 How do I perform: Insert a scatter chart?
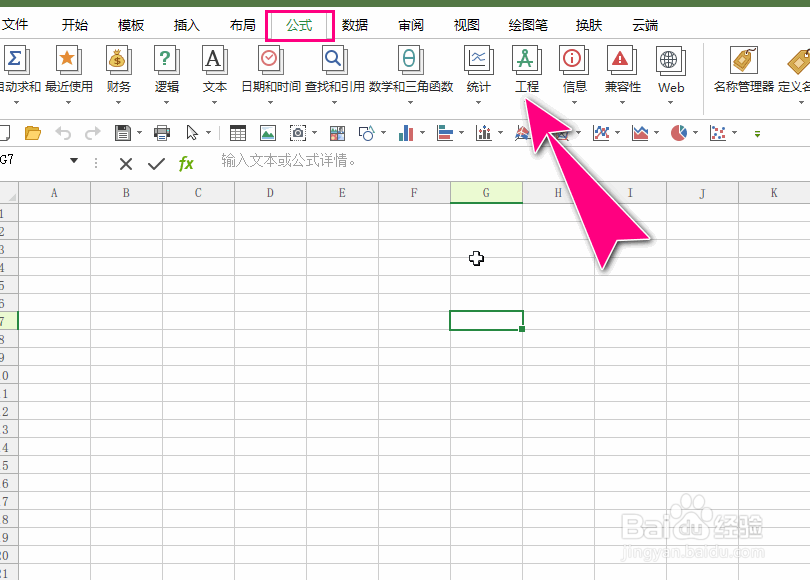click(x=718, y=133)
